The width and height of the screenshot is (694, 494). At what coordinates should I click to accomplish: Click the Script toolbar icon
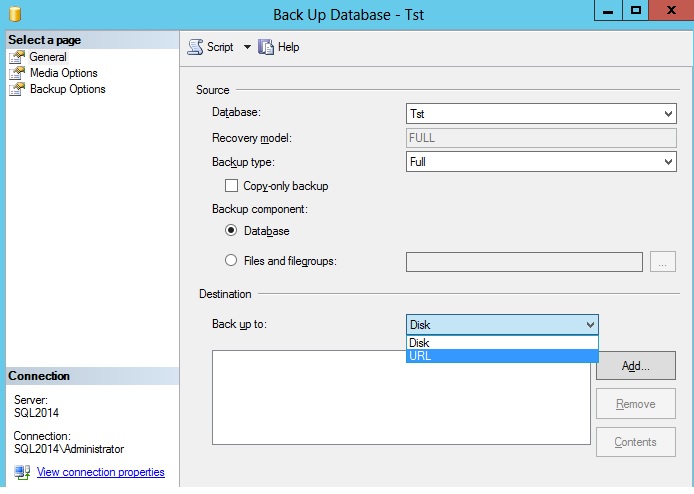pyautogui.click(x=195, y=47)
